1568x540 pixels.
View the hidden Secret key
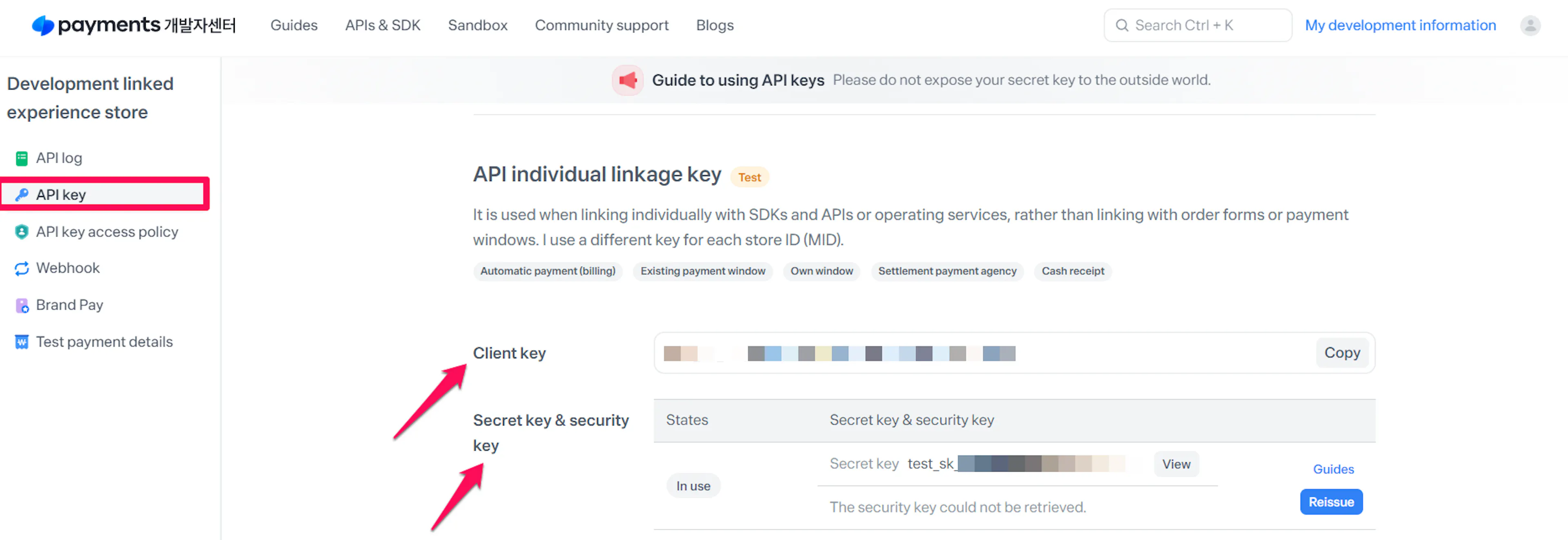(1176, 464)
